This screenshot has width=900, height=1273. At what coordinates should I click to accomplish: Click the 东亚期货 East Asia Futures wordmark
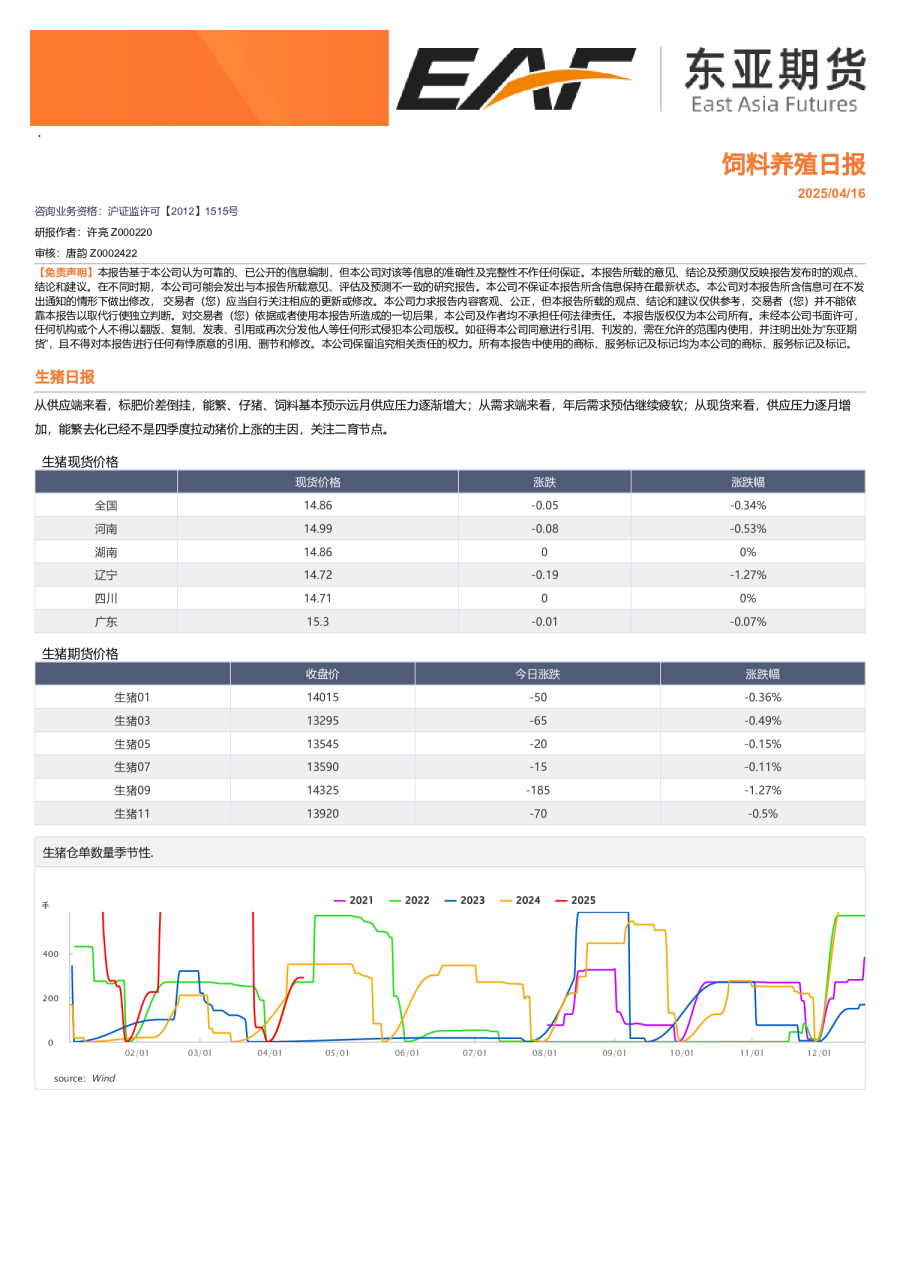pyautogui.click(x=773, y=80)
